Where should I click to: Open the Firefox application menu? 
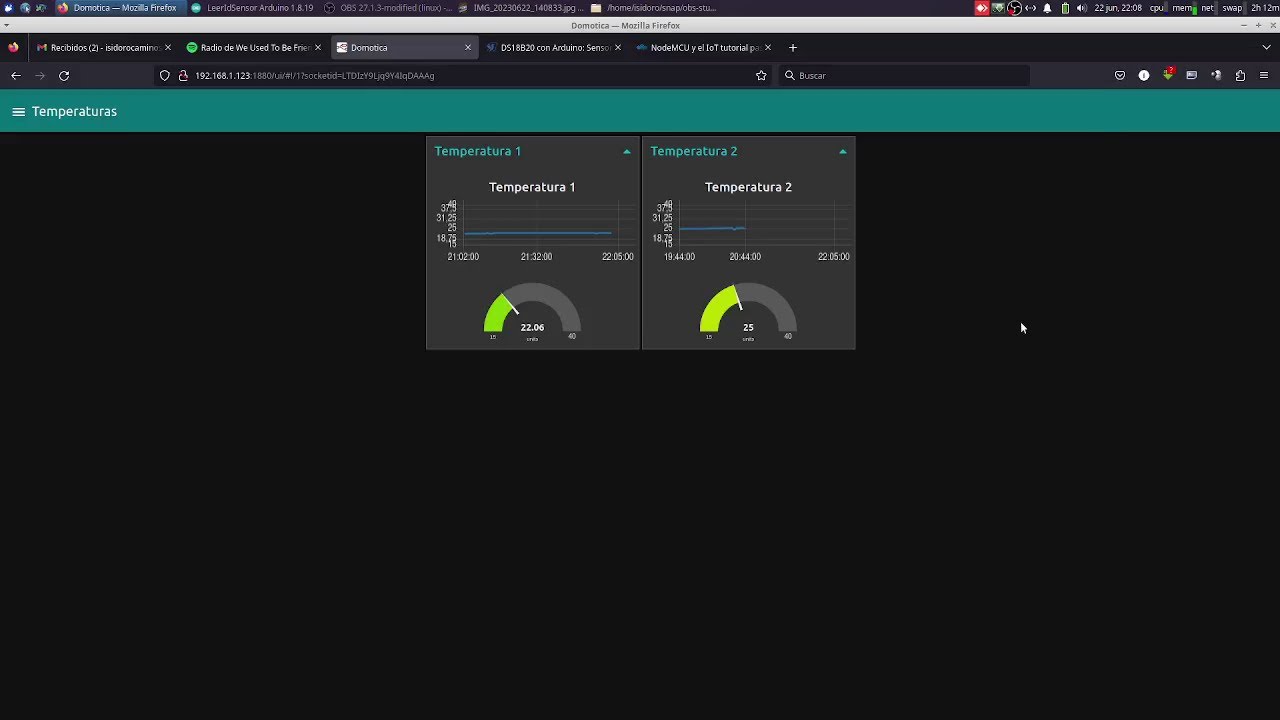click(1264, 75)
